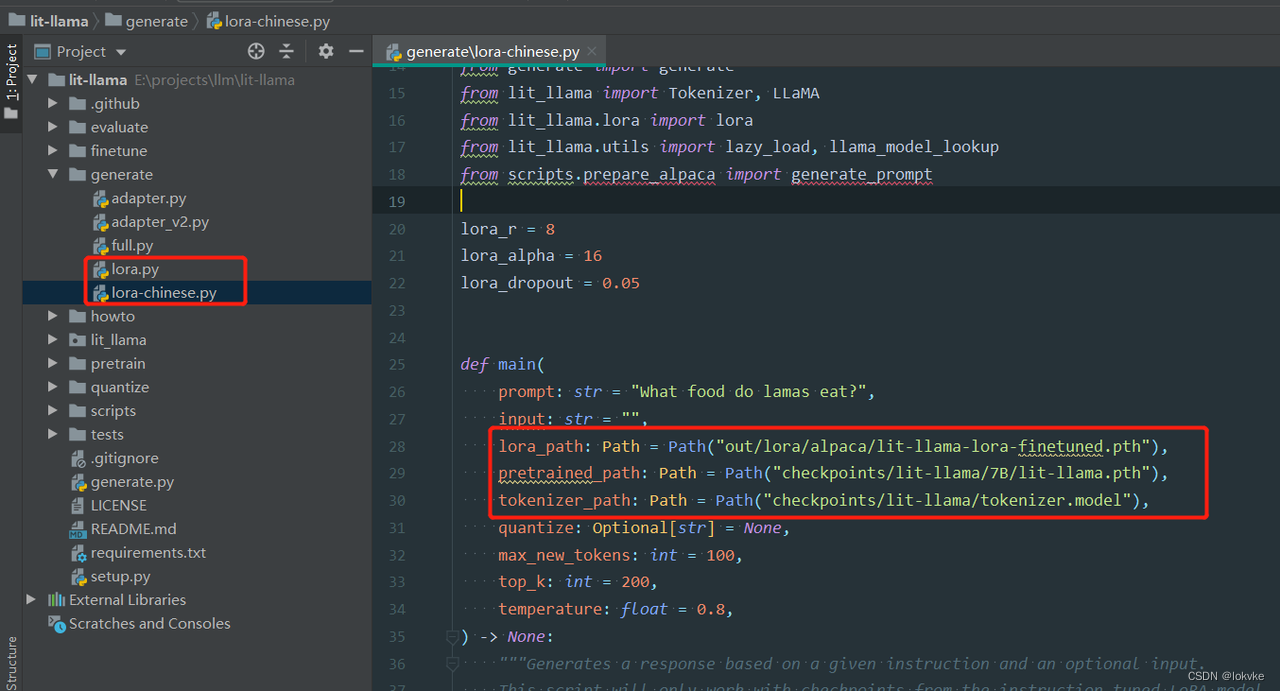Screen dimensions: 1280x691
Task: Click the lora-chinese.py breadcrumb
Action: point(268,20)
